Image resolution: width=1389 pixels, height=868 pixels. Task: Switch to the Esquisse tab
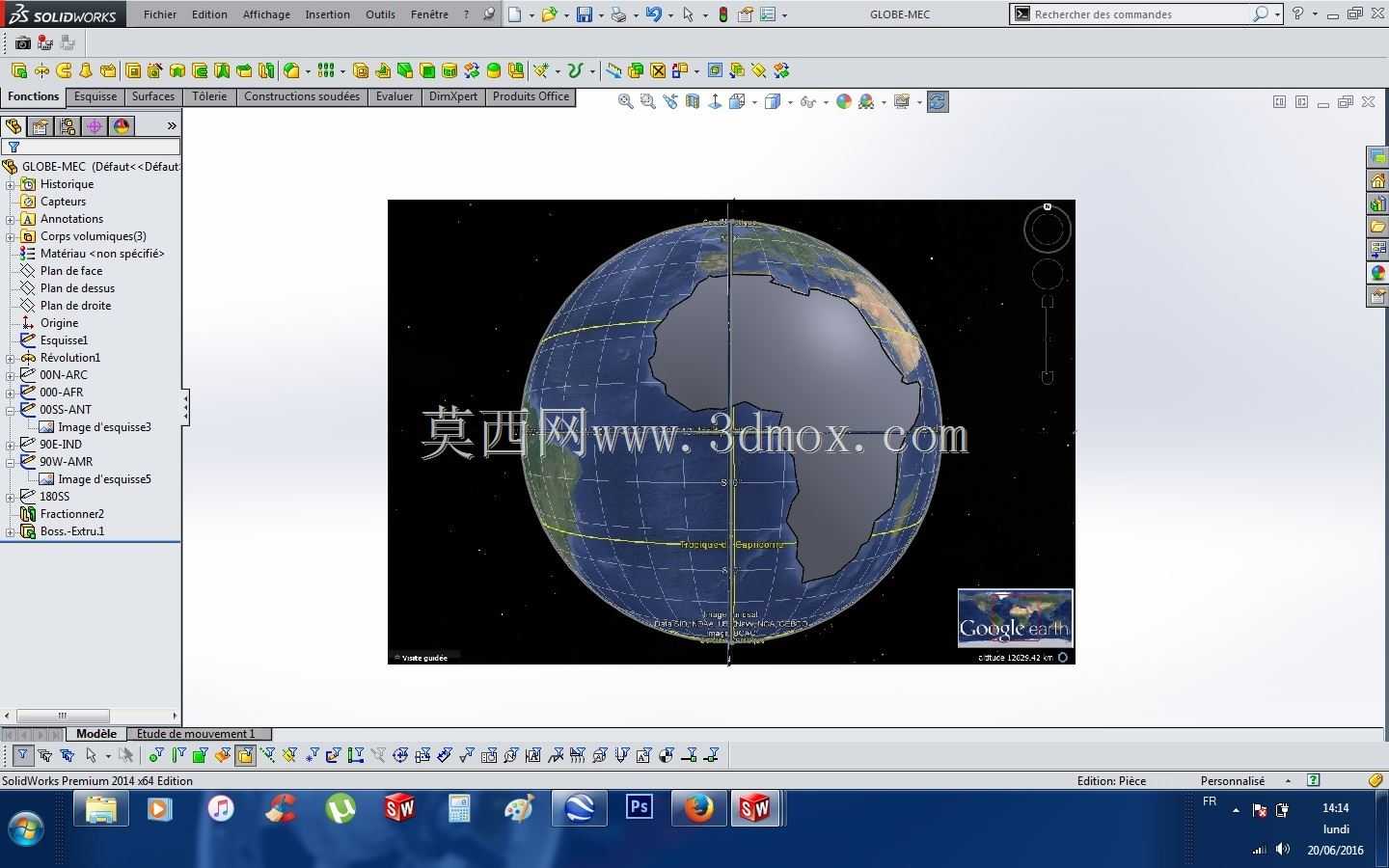[95, 96]
